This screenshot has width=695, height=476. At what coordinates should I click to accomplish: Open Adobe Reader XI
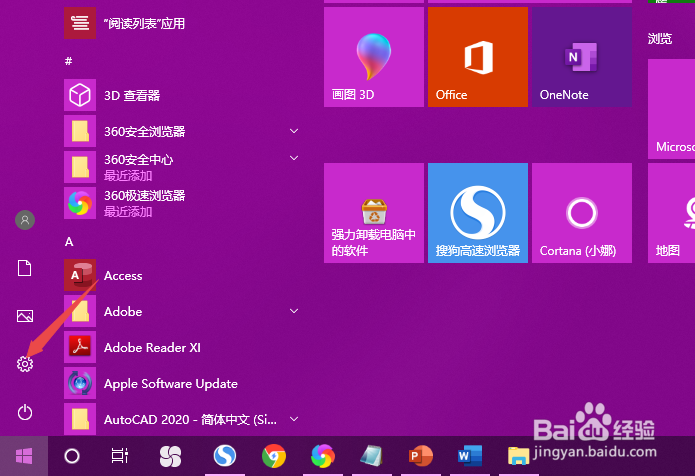[x=182, y=347]
